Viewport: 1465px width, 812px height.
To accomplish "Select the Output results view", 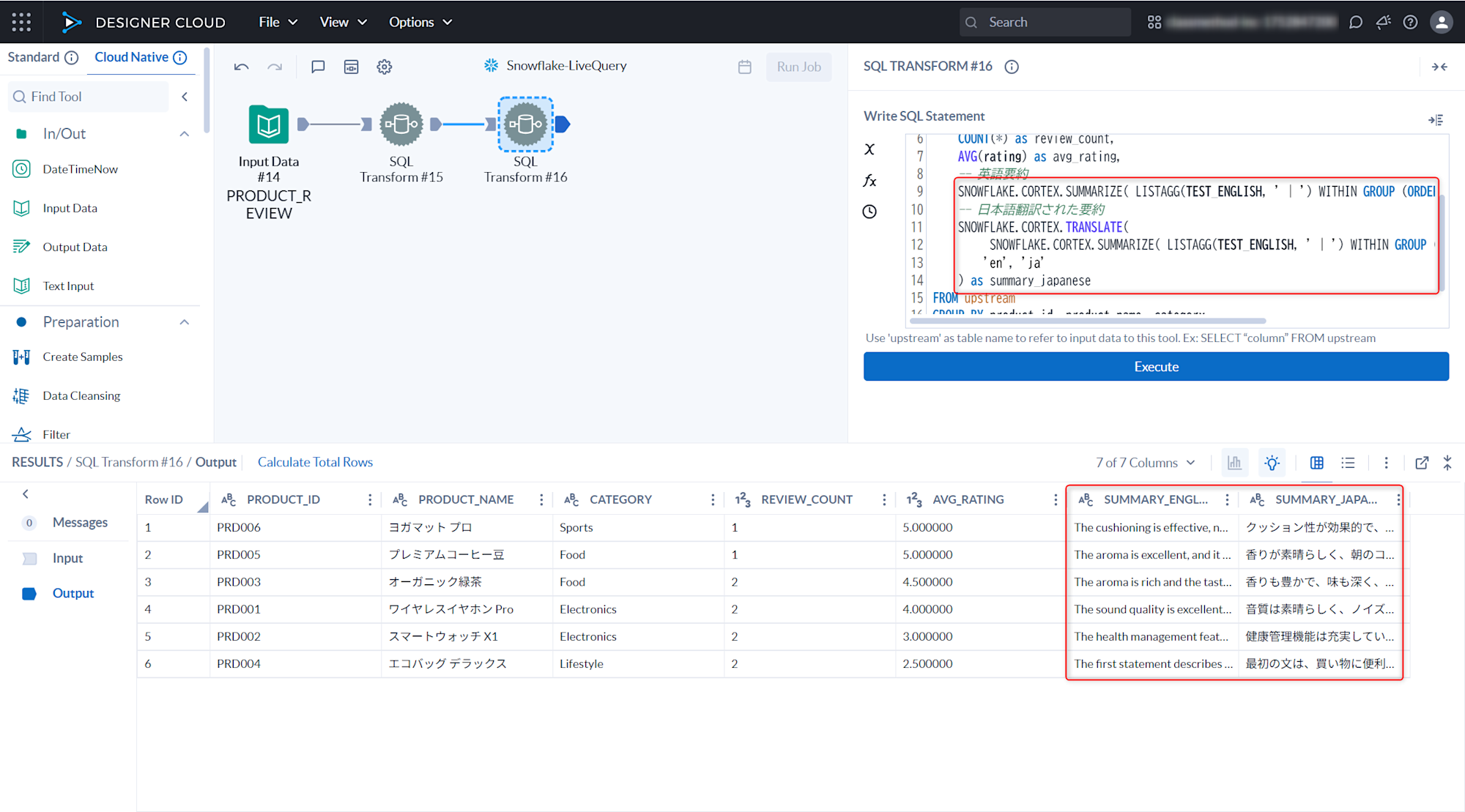I will 73,593.
